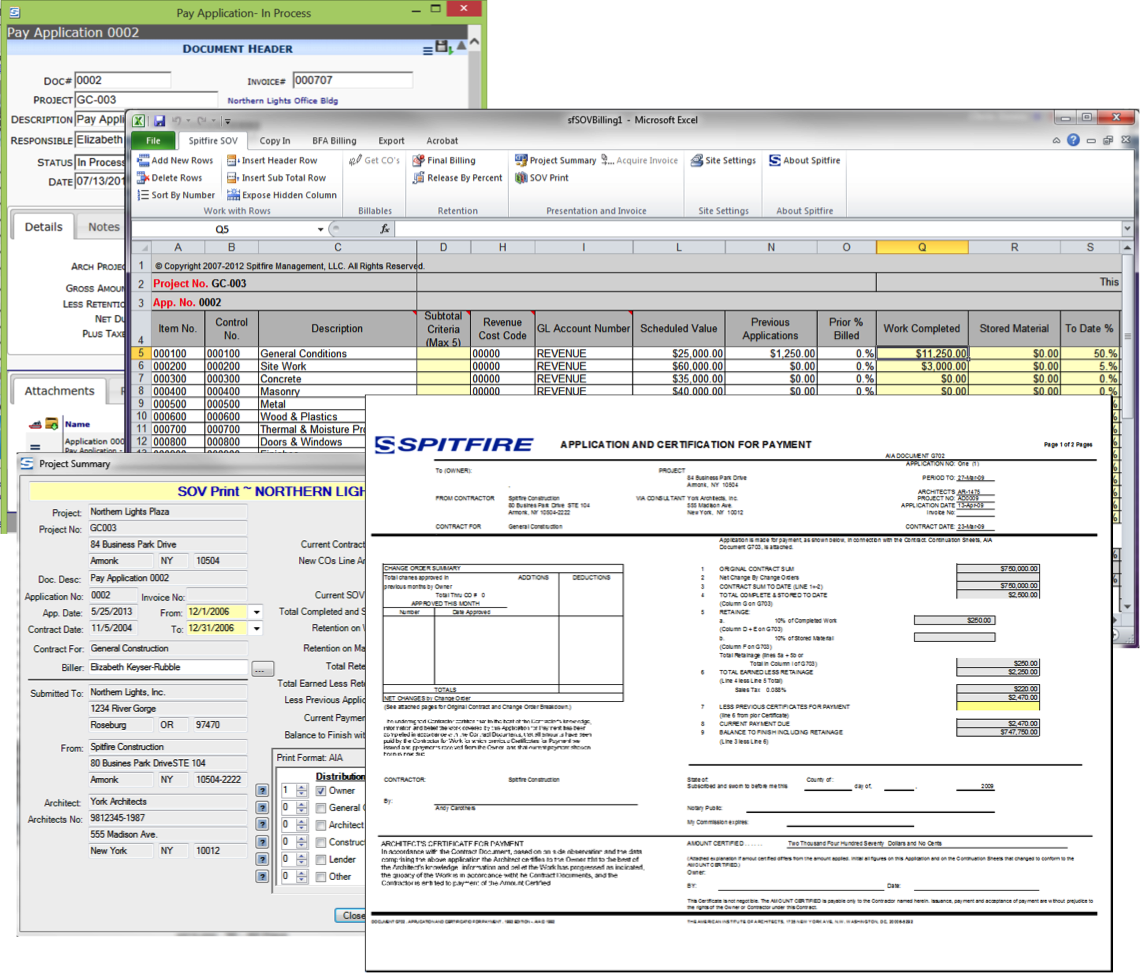
Task: Switch to the Export ribbon tab
Action: pyautogui.click(x=391, y=141)
